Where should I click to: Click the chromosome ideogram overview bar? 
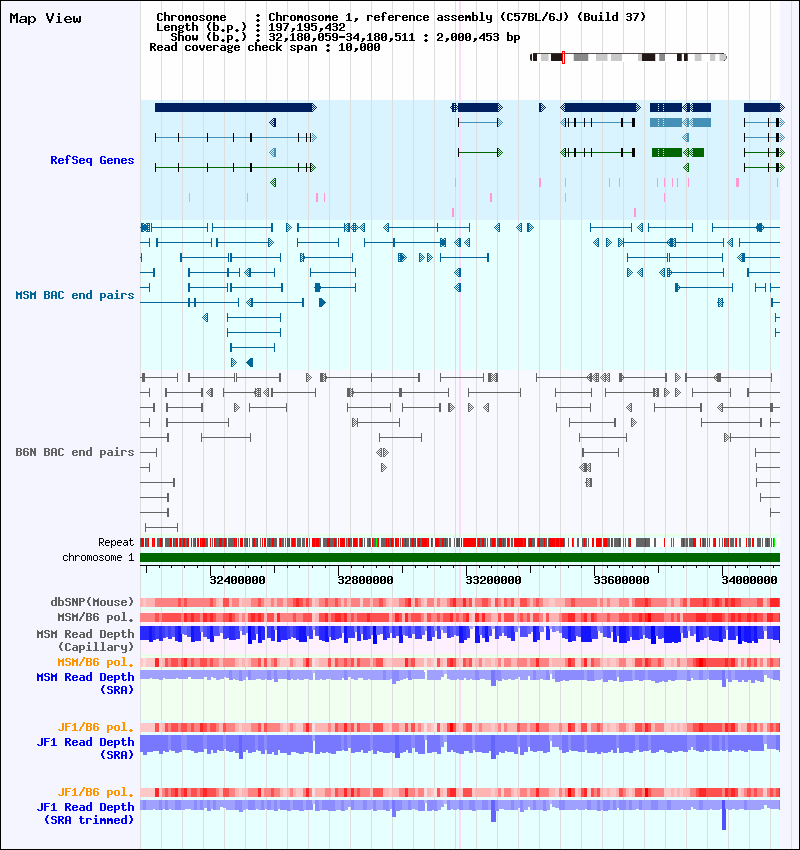pyautogui.click(x=628, y=57)
